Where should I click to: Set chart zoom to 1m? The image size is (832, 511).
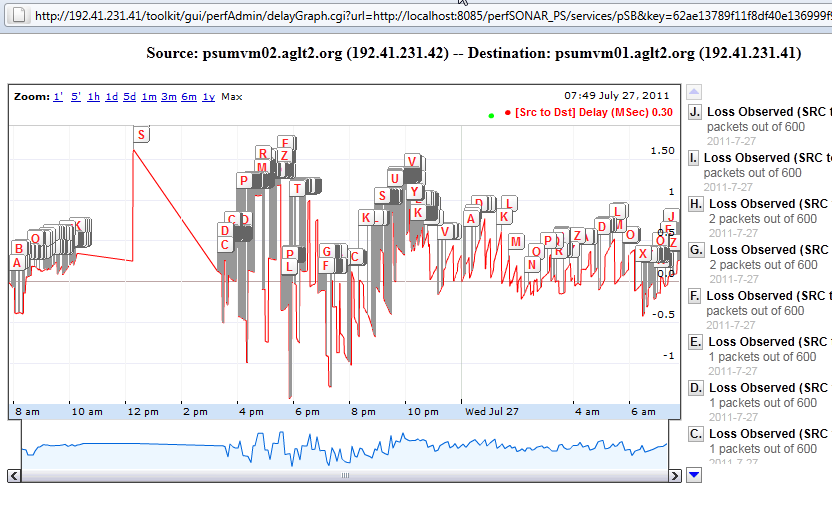pos(149,97)
